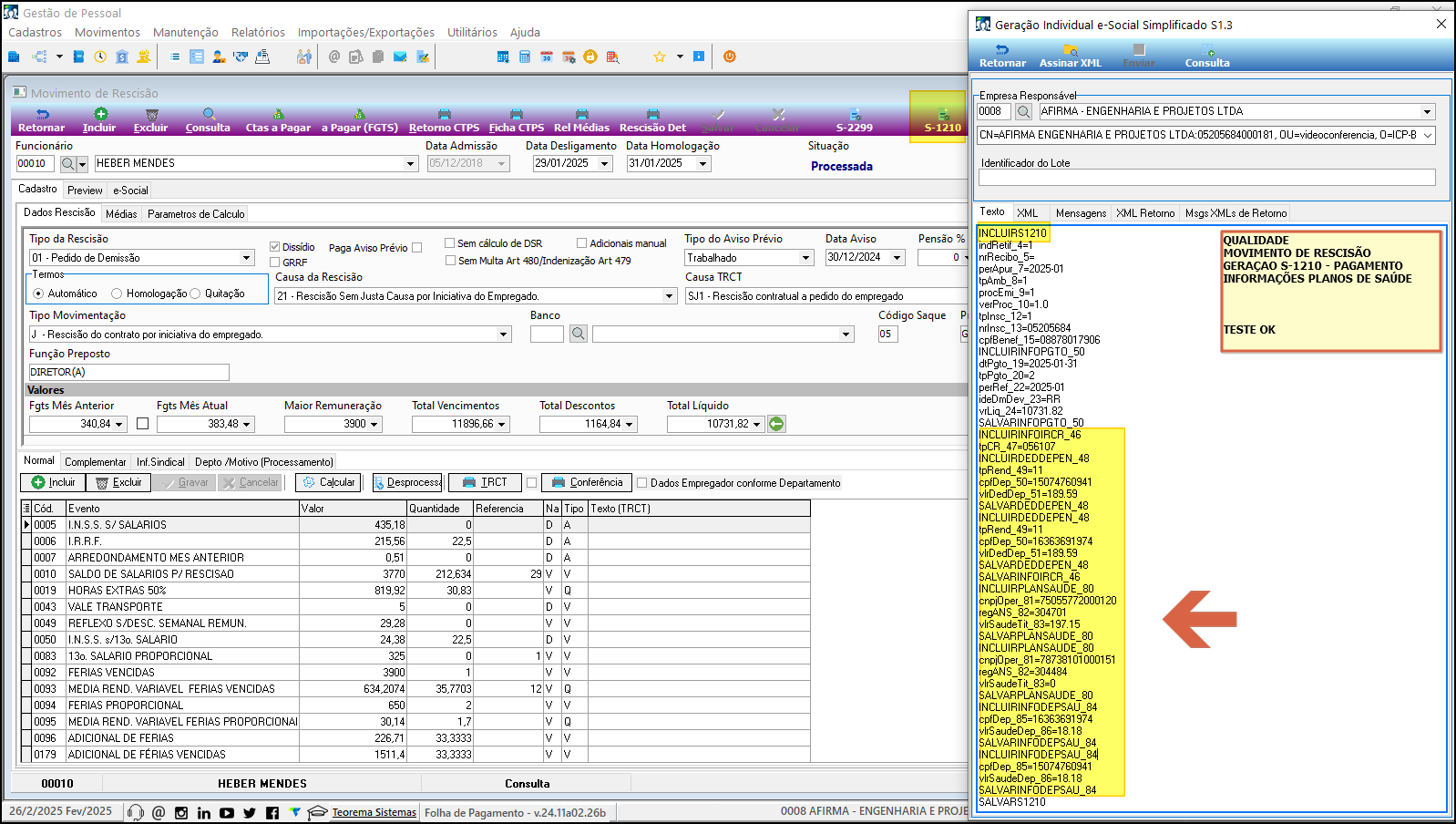This screenshot has height=824, width=1456.
Task: Select the Homologação radio button
Action: pyautogui.click(x=117, y=294)
